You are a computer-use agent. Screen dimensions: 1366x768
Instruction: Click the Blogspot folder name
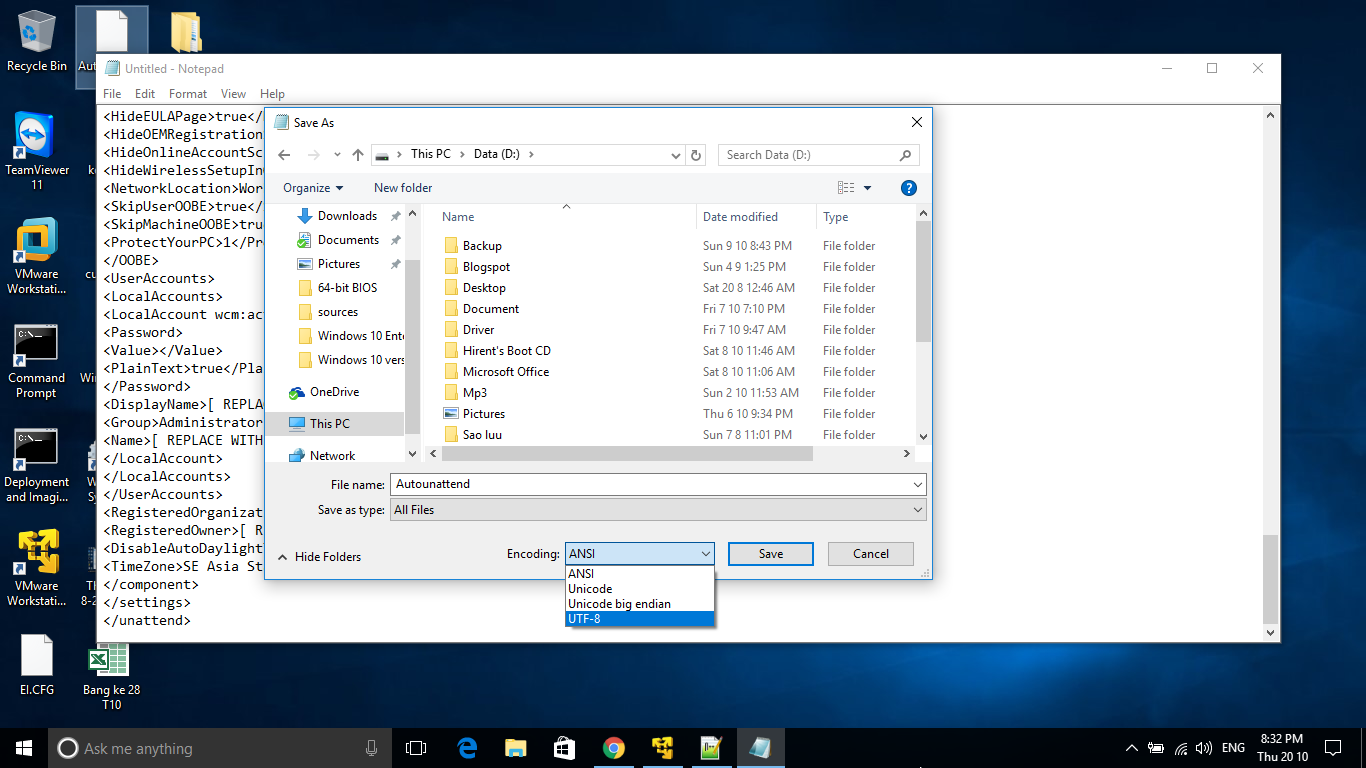pos(486,267)
